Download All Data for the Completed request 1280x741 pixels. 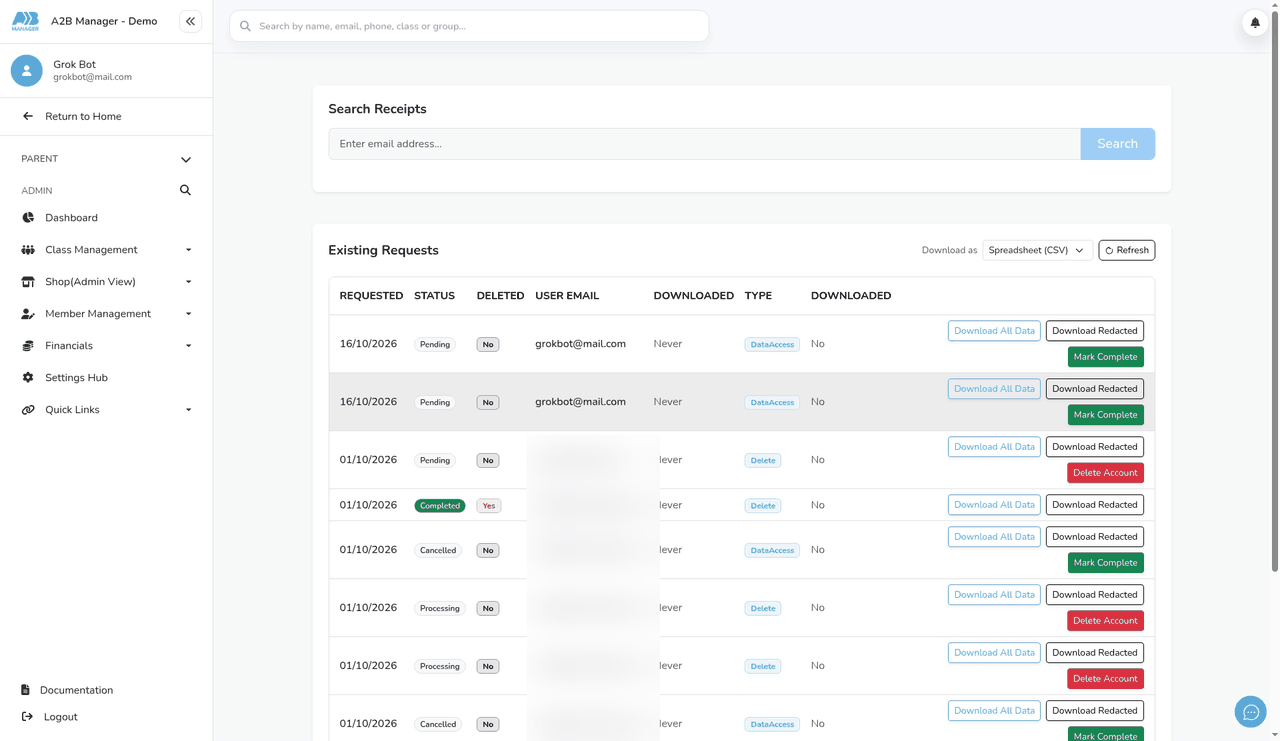(x=994, y=504)
